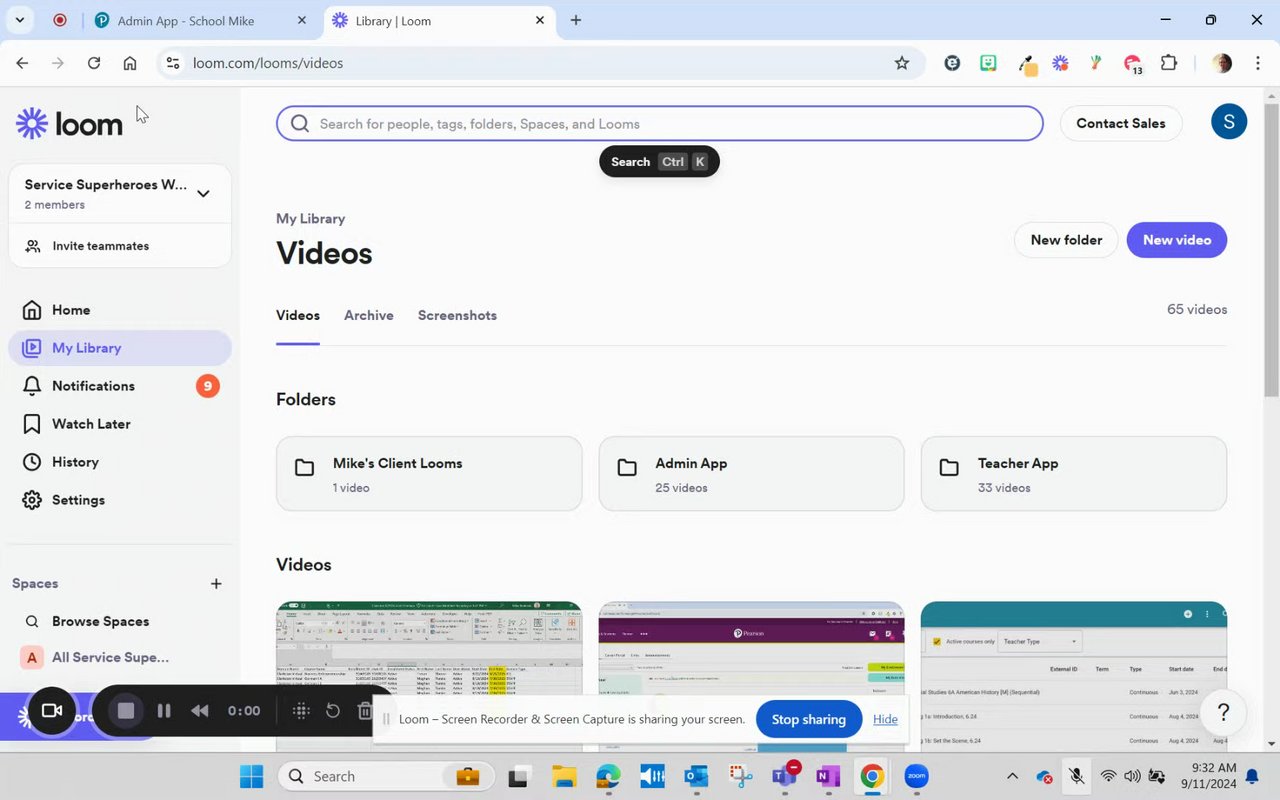
Task: Select My Library in the sidebar
Action: click(120, 348)
